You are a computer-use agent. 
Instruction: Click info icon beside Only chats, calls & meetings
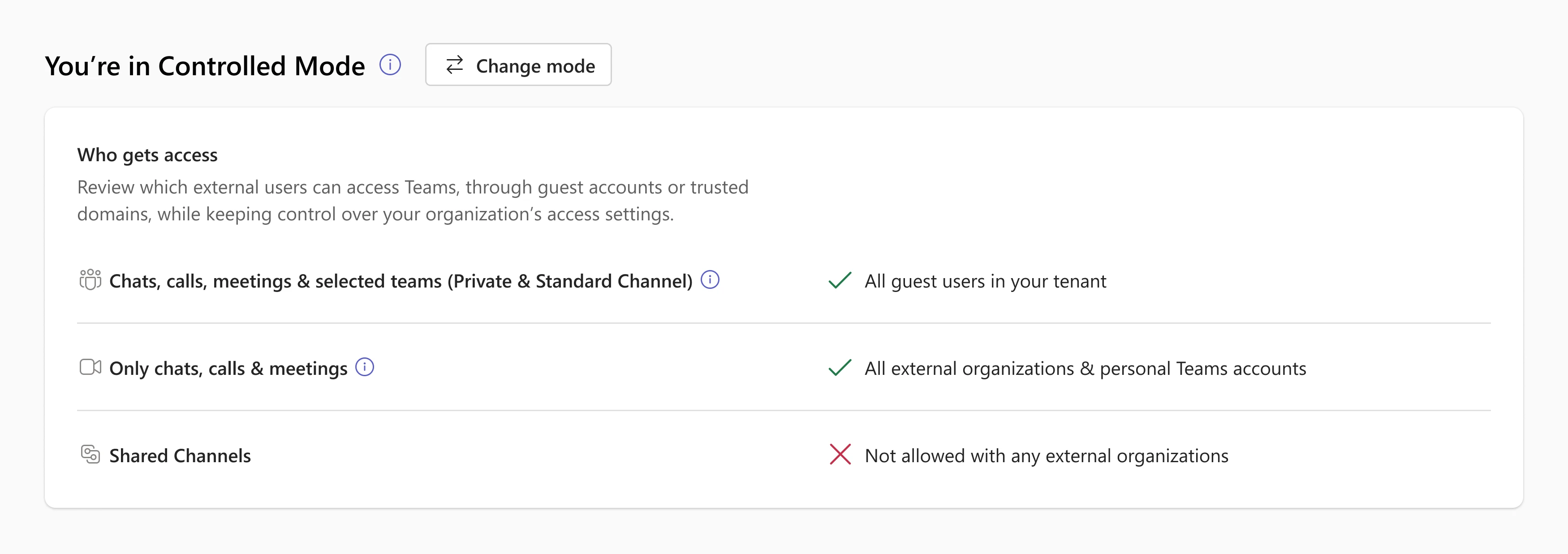pos(365,367)
